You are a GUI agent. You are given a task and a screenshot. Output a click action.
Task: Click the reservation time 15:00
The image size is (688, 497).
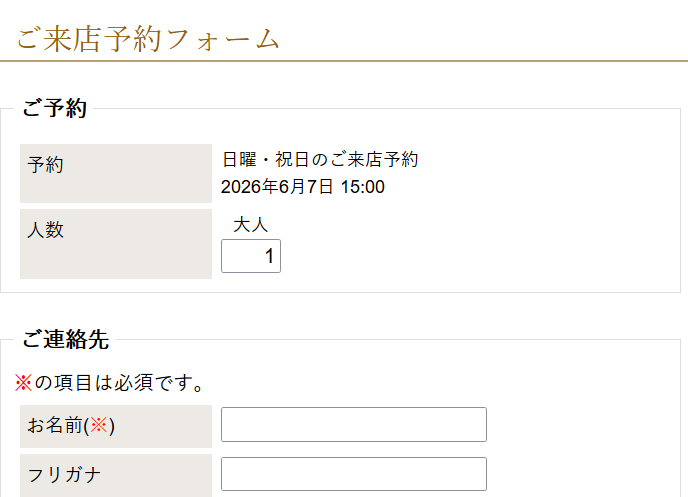tap(362, 187)
